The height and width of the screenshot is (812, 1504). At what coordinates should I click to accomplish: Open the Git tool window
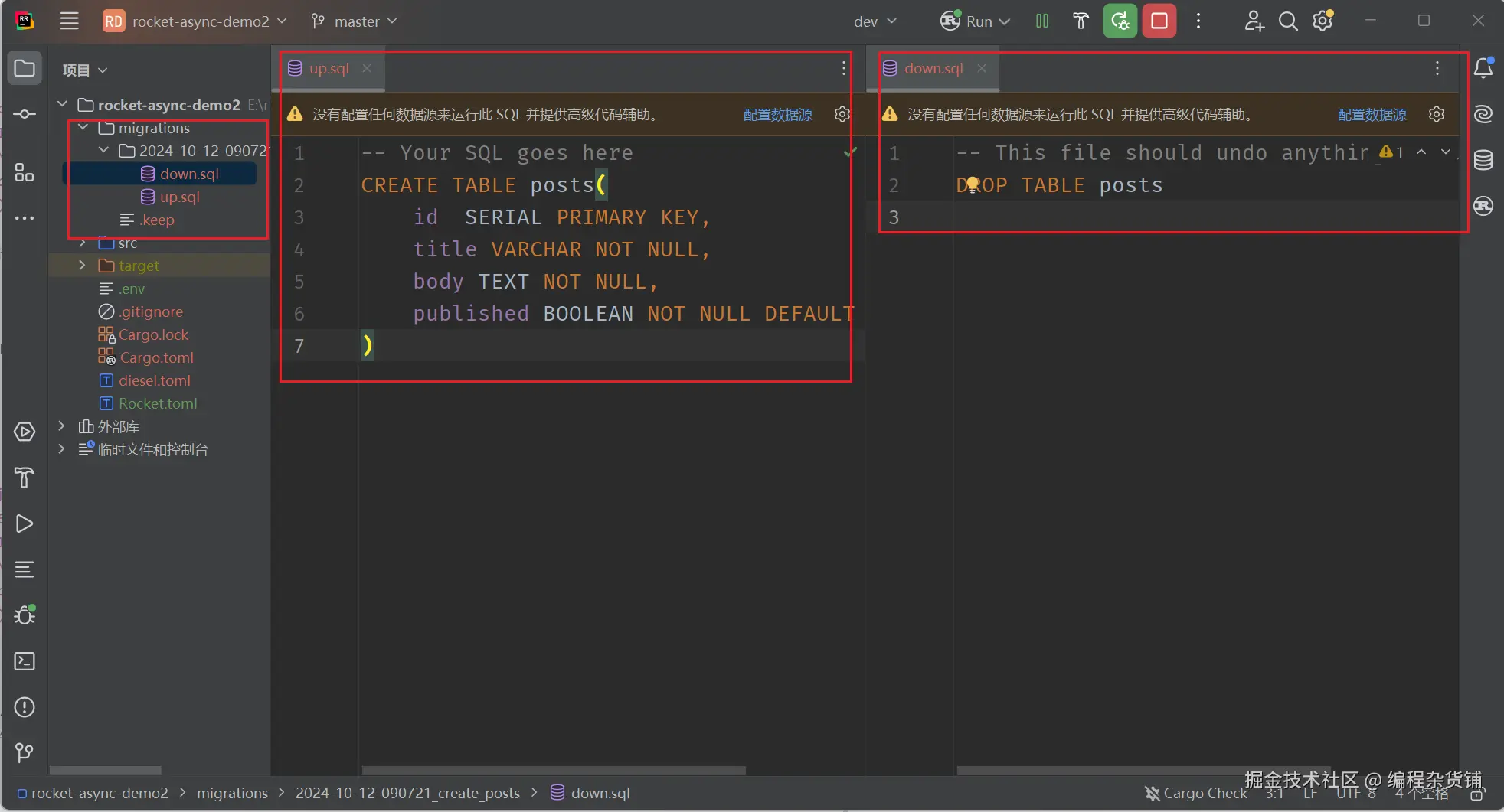tap(25, 753)
